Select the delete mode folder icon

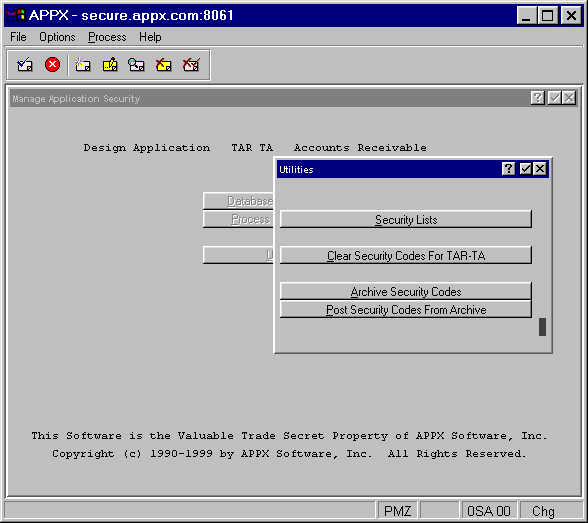[164, 64]
